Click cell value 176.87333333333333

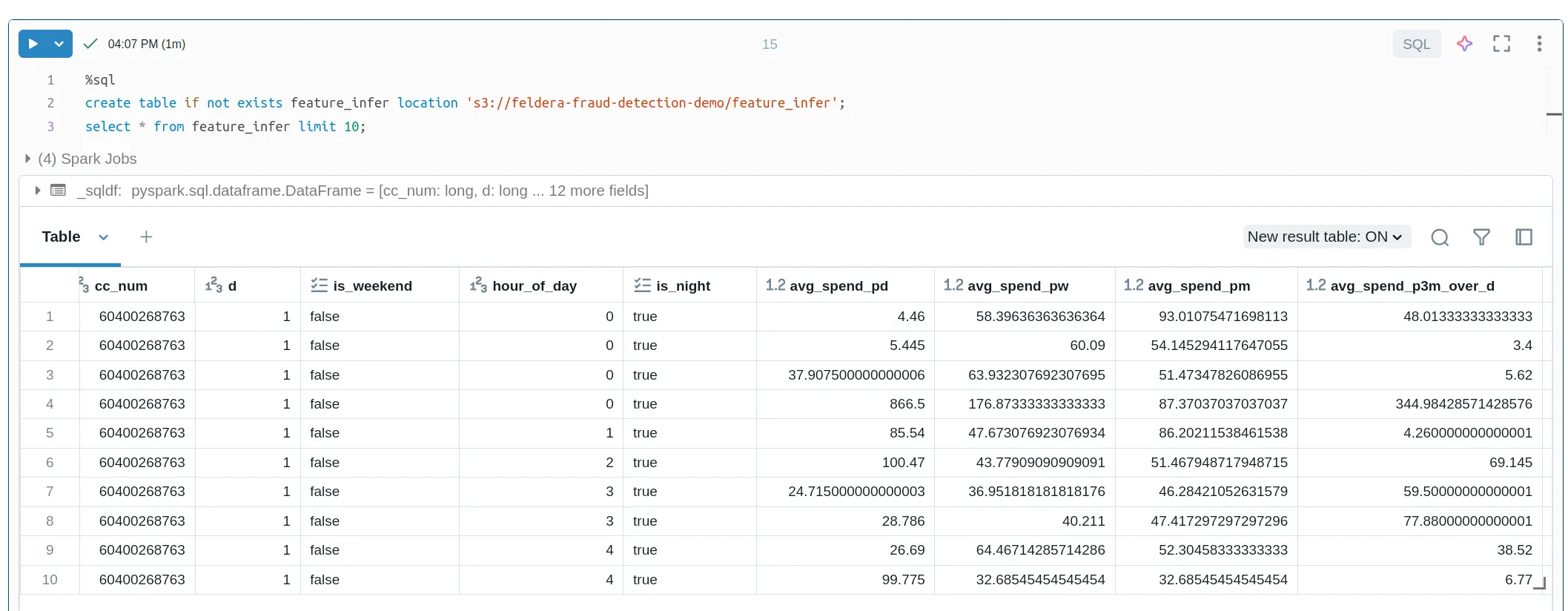pos(1036,404)
